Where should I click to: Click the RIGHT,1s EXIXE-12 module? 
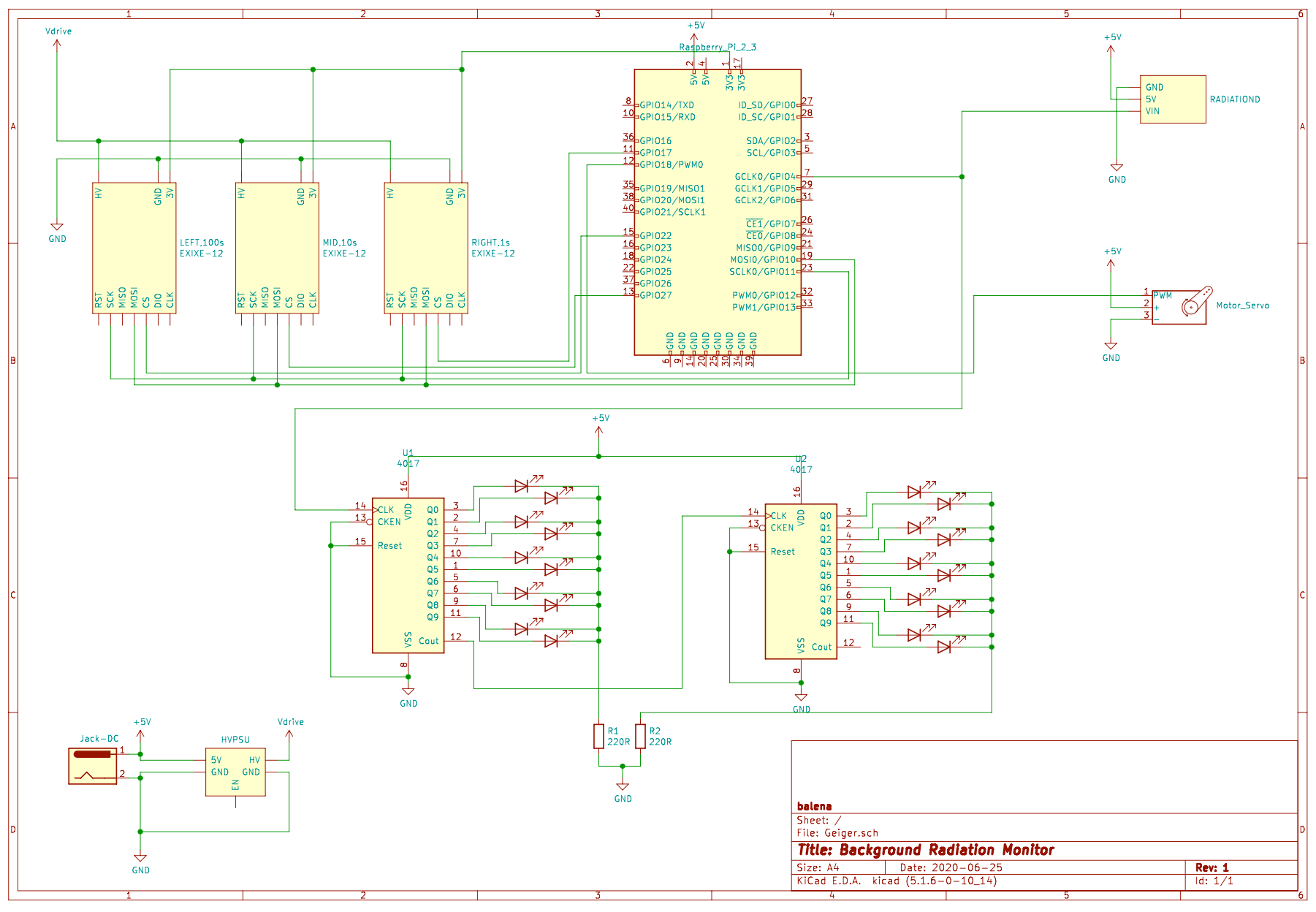426,248
